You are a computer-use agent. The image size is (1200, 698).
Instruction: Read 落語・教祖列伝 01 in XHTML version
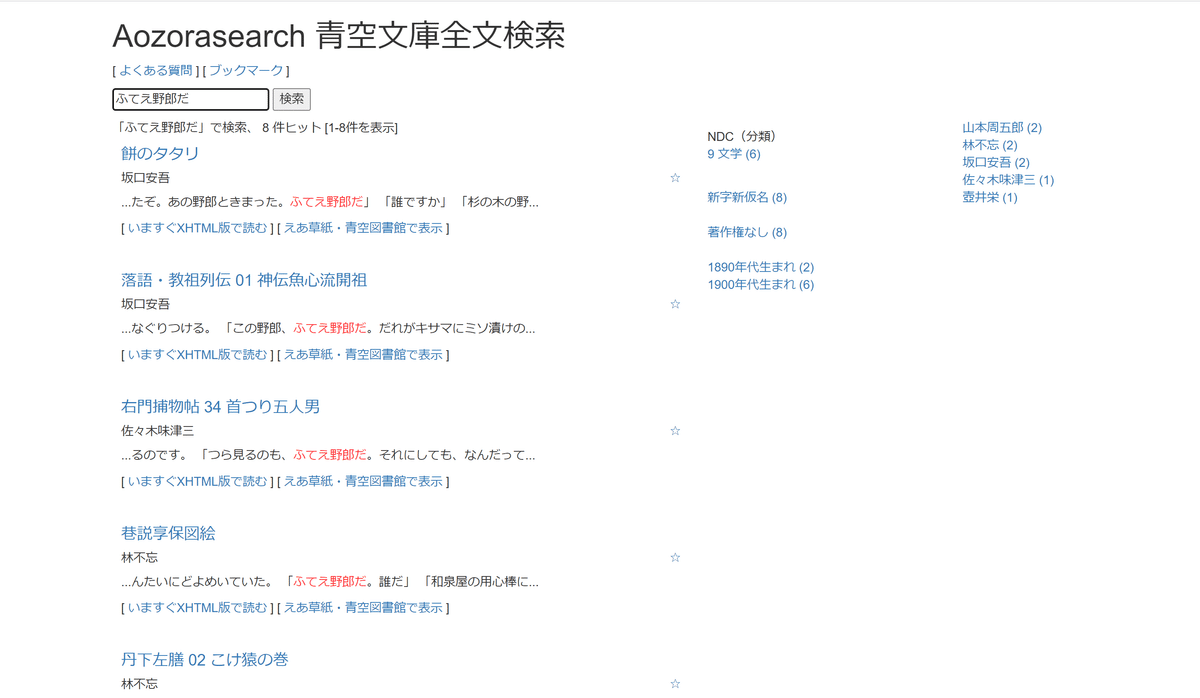coord(198,354)
